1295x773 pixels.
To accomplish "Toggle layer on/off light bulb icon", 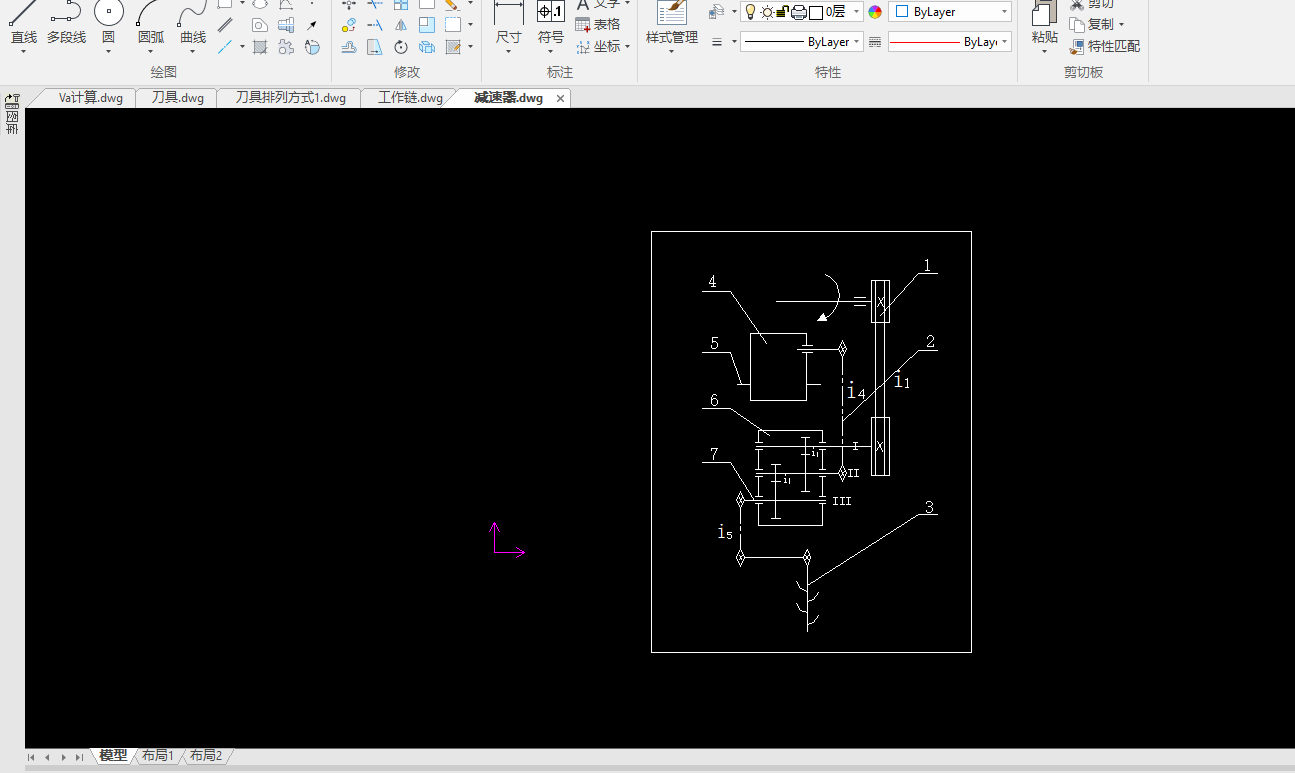I will tap(750, 12).
